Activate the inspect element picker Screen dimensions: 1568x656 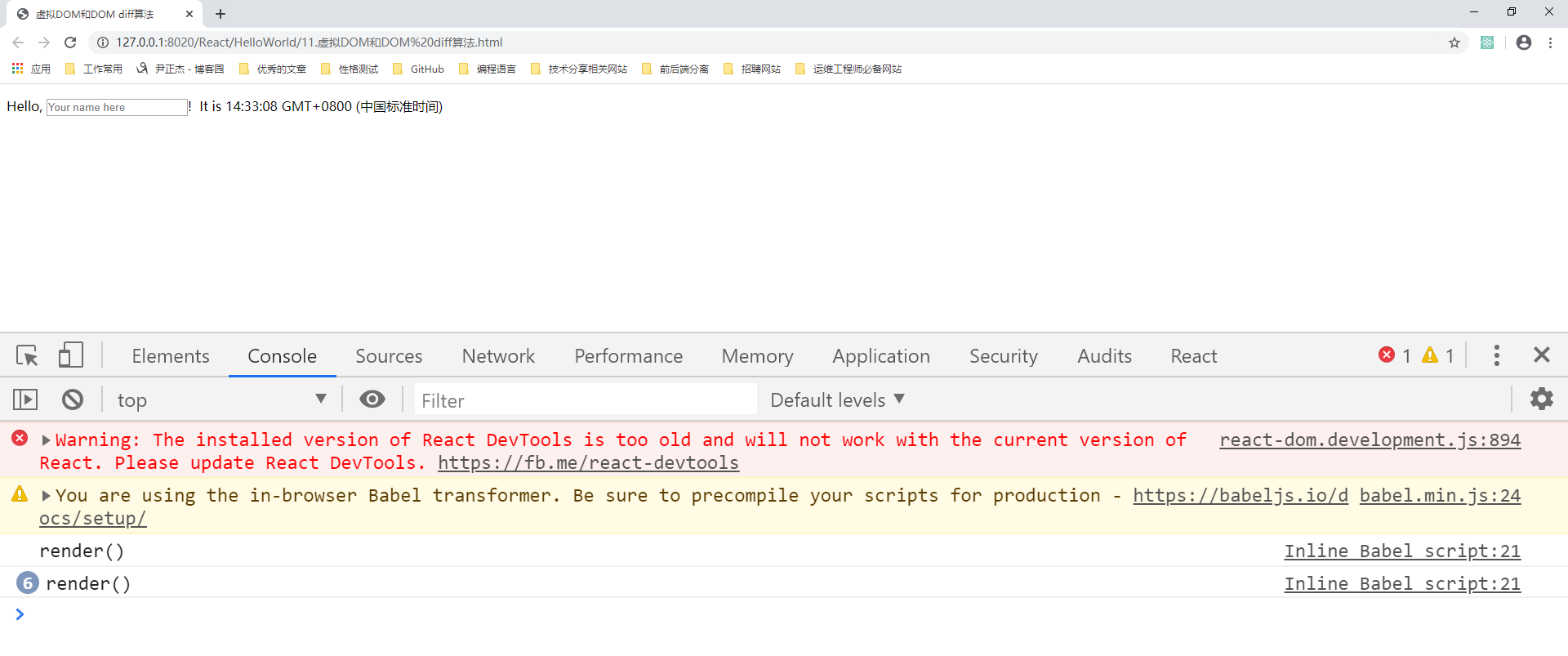tap(27, 355)
